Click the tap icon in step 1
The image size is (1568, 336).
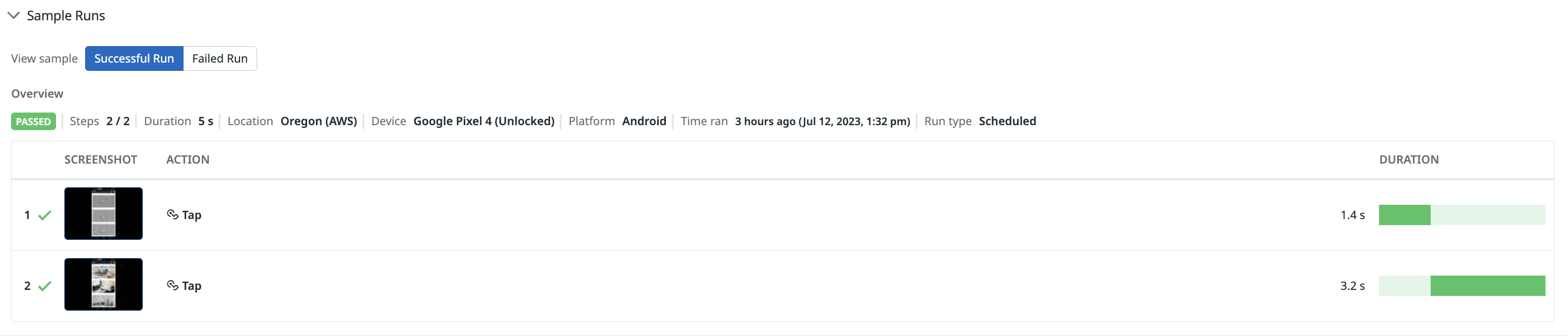click(173, 214)
